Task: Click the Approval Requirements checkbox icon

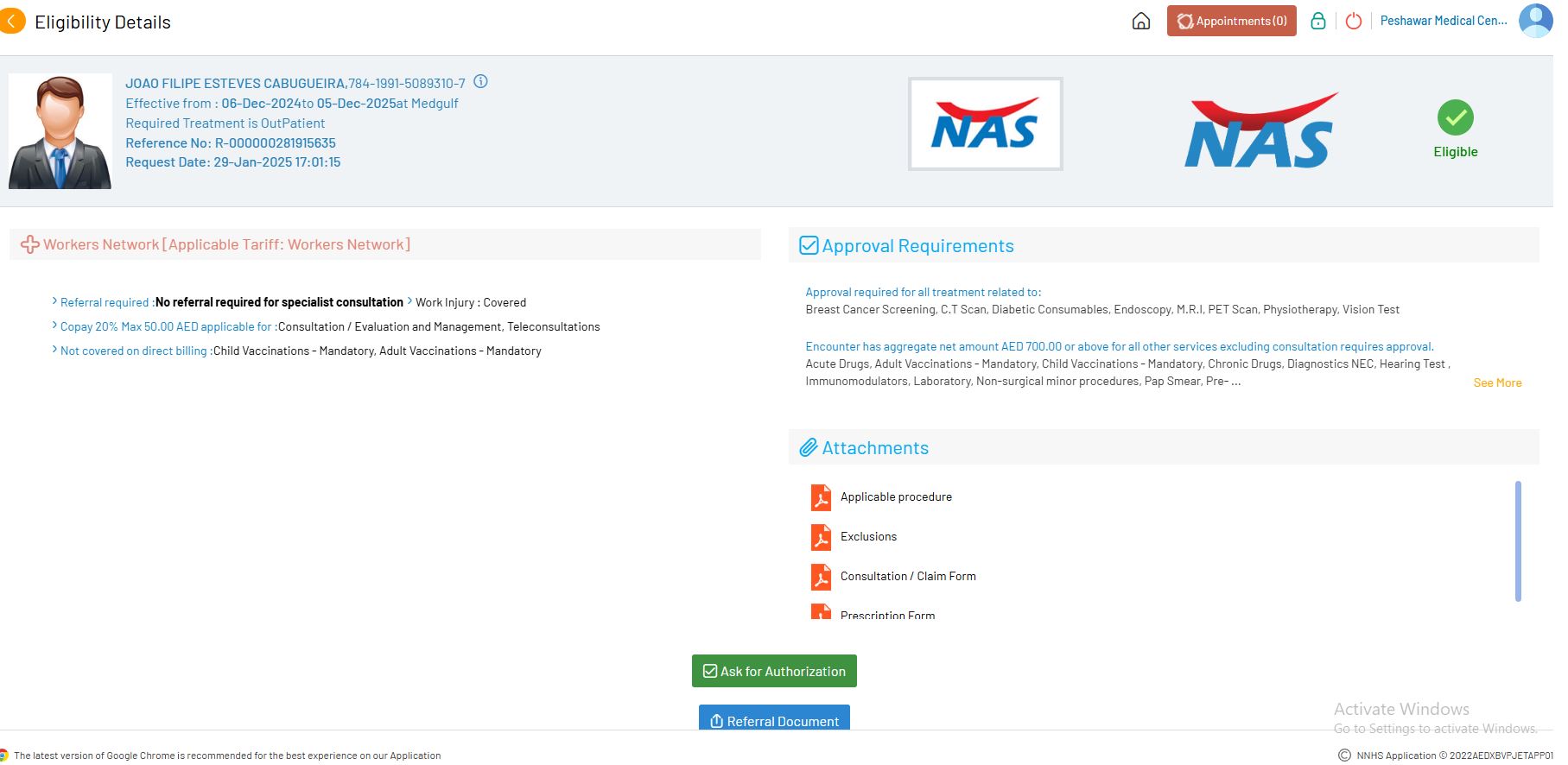Action: pyautogui.click(x=809, y=245)
